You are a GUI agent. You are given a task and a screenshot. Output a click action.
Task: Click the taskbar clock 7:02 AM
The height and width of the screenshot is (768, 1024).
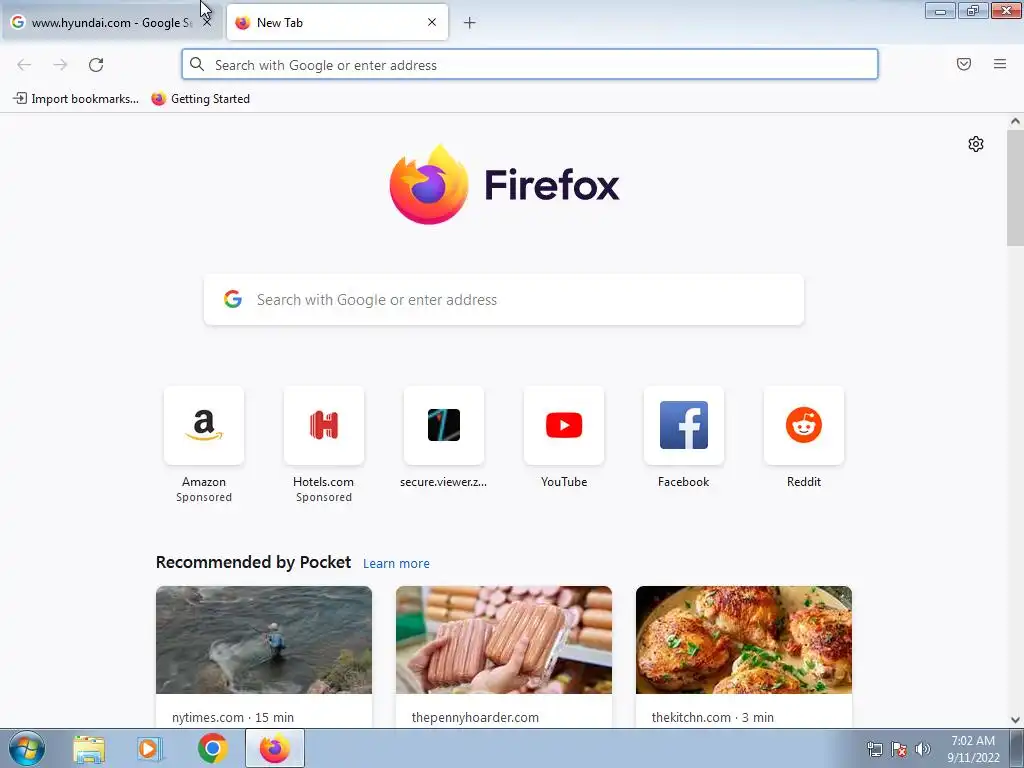pos(973,741)
